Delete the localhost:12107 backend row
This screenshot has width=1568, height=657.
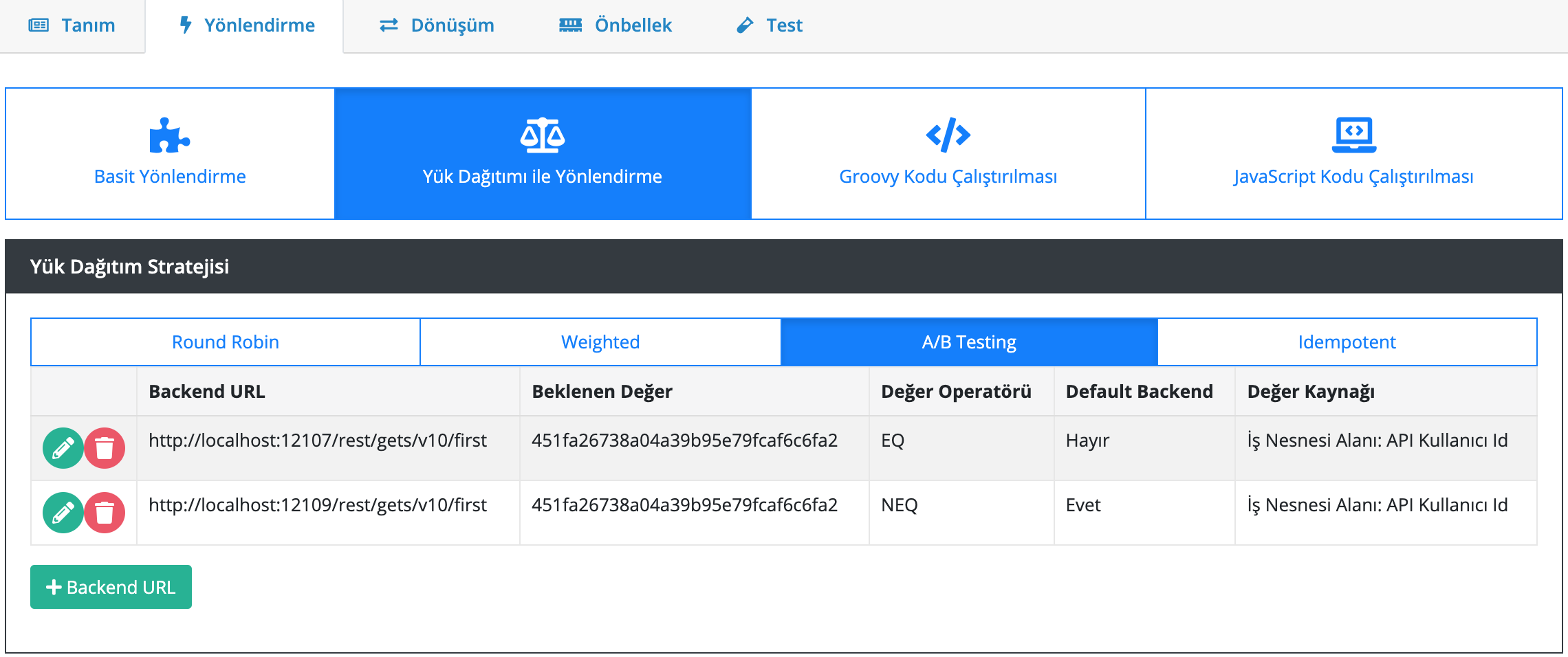pyautogui.click(x=105, y=449)
